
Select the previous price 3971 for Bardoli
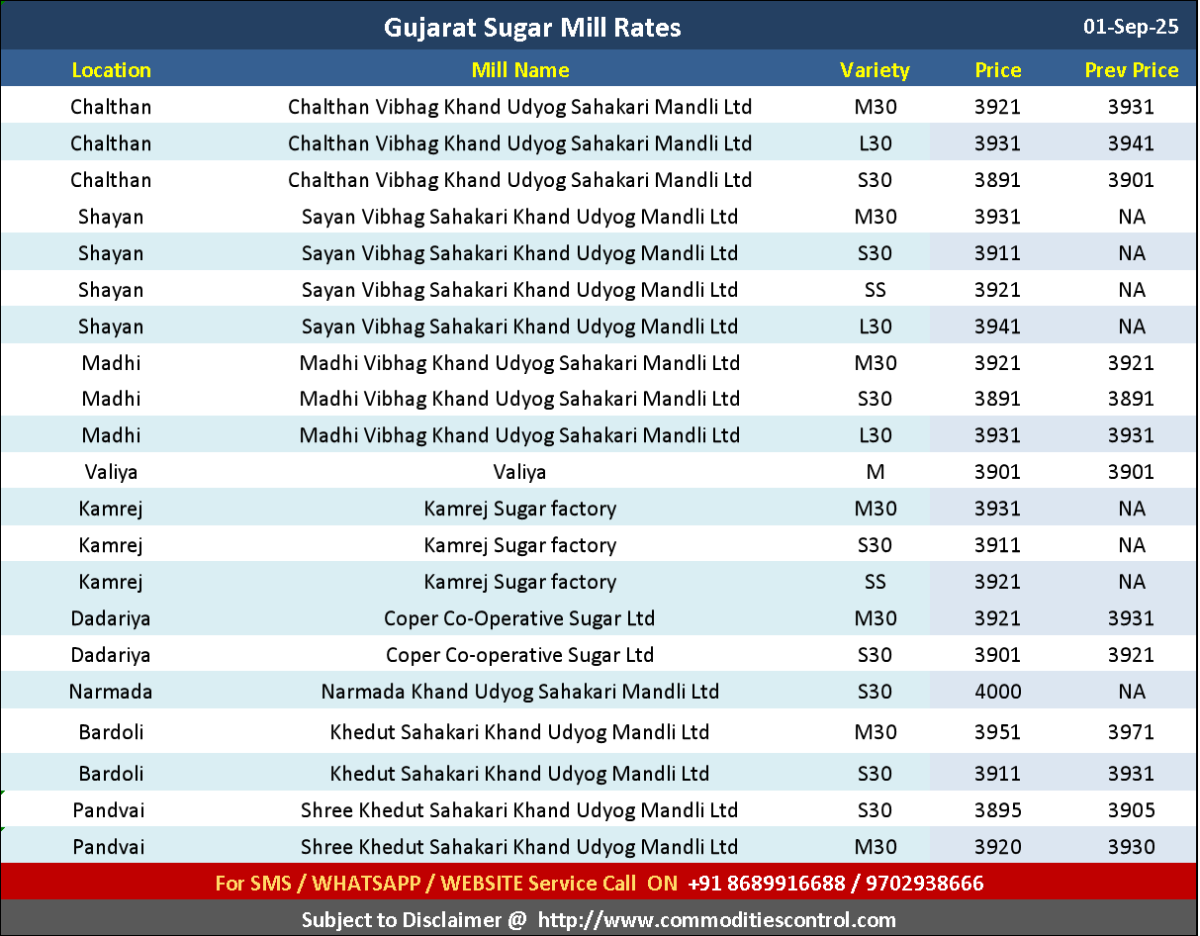[x=1131, y=732]
